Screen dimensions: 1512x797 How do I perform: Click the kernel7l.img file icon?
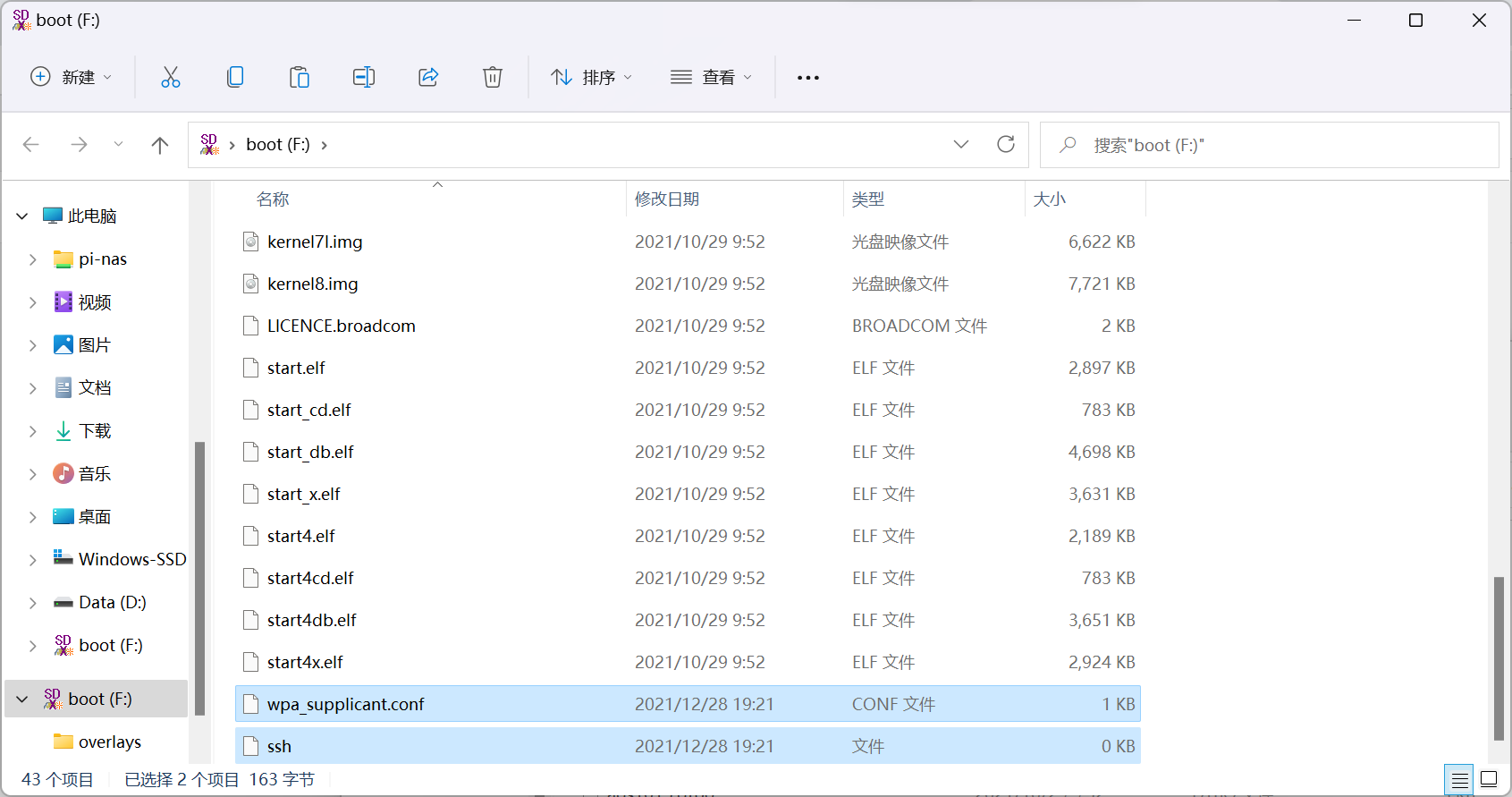251,242
